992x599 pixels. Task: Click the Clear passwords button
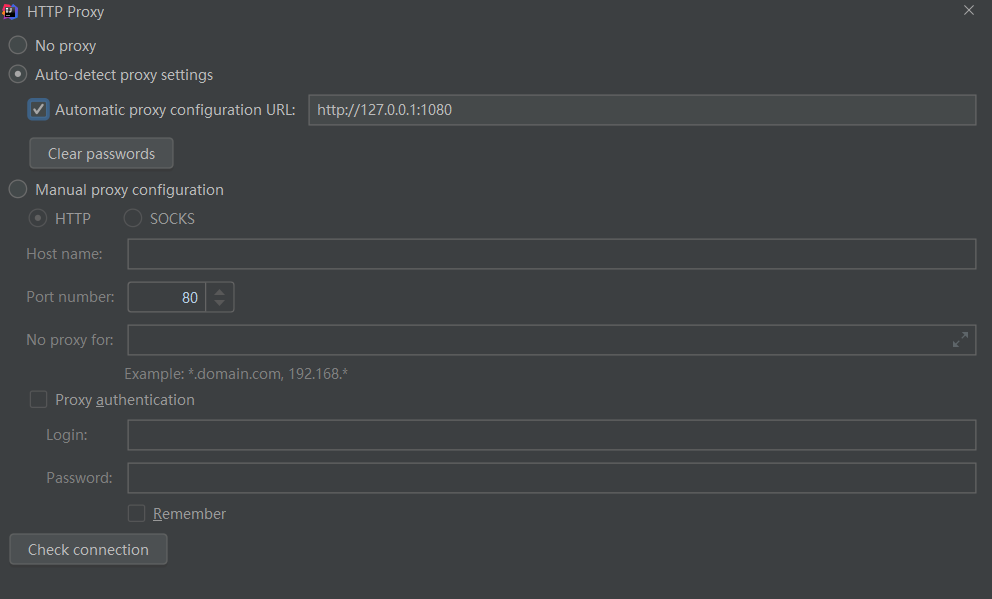click(101, 154)
